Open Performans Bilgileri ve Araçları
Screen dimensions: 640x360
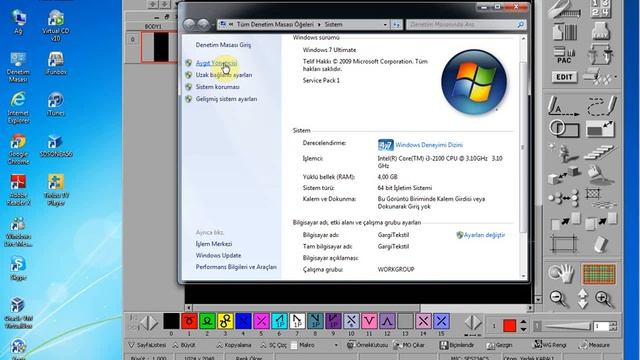tap(236, 267)
